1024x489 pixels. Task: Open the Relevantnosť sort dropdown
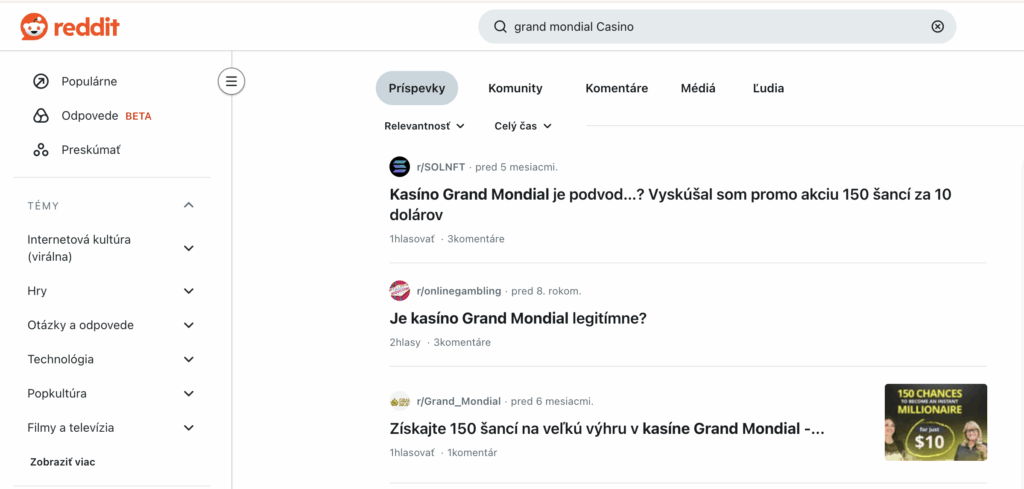tap(425, 126)
